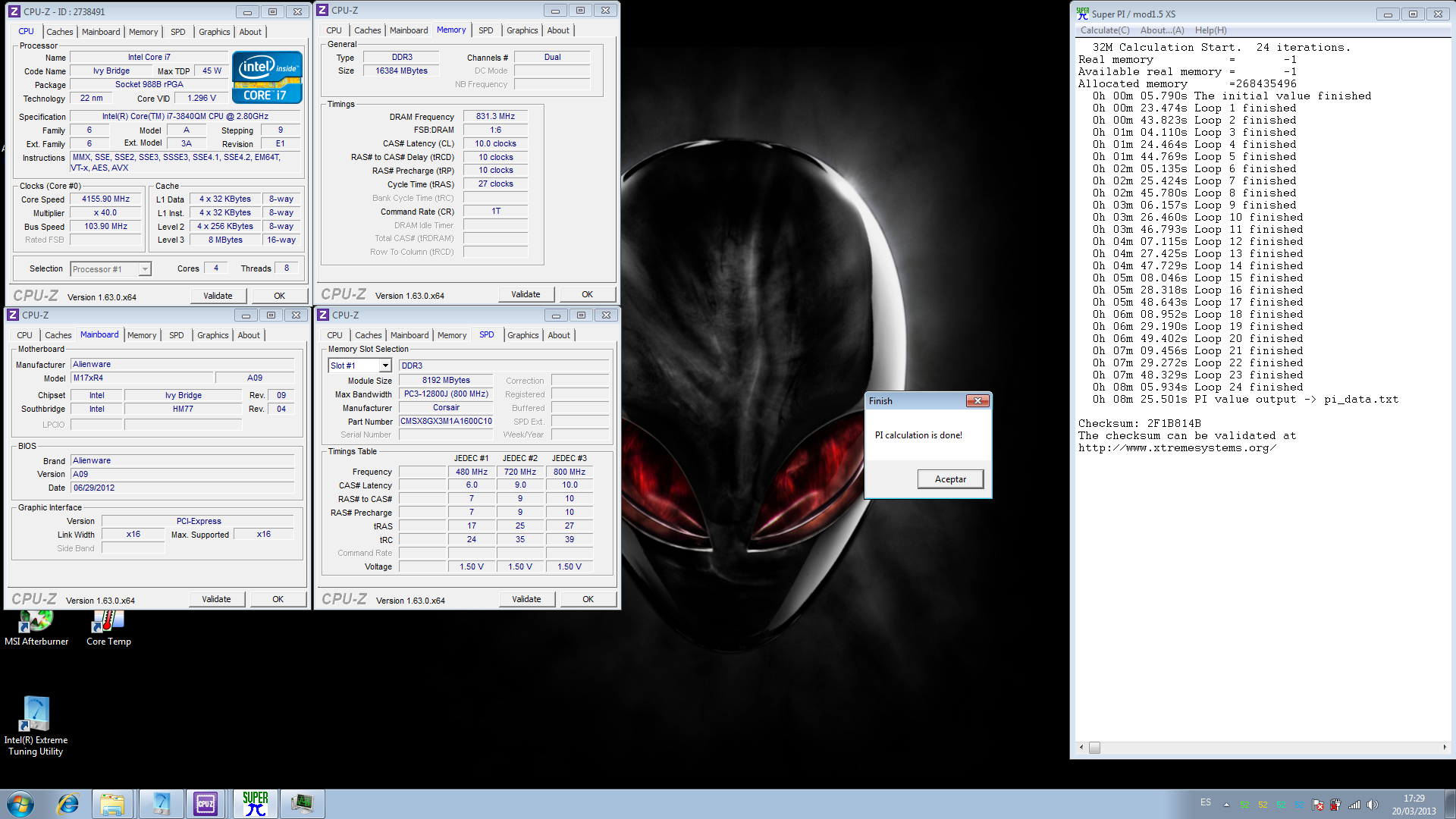Open the volume speaker tray icon
The width and height of the screenshot is (1456, 819).
point(1372,805)
